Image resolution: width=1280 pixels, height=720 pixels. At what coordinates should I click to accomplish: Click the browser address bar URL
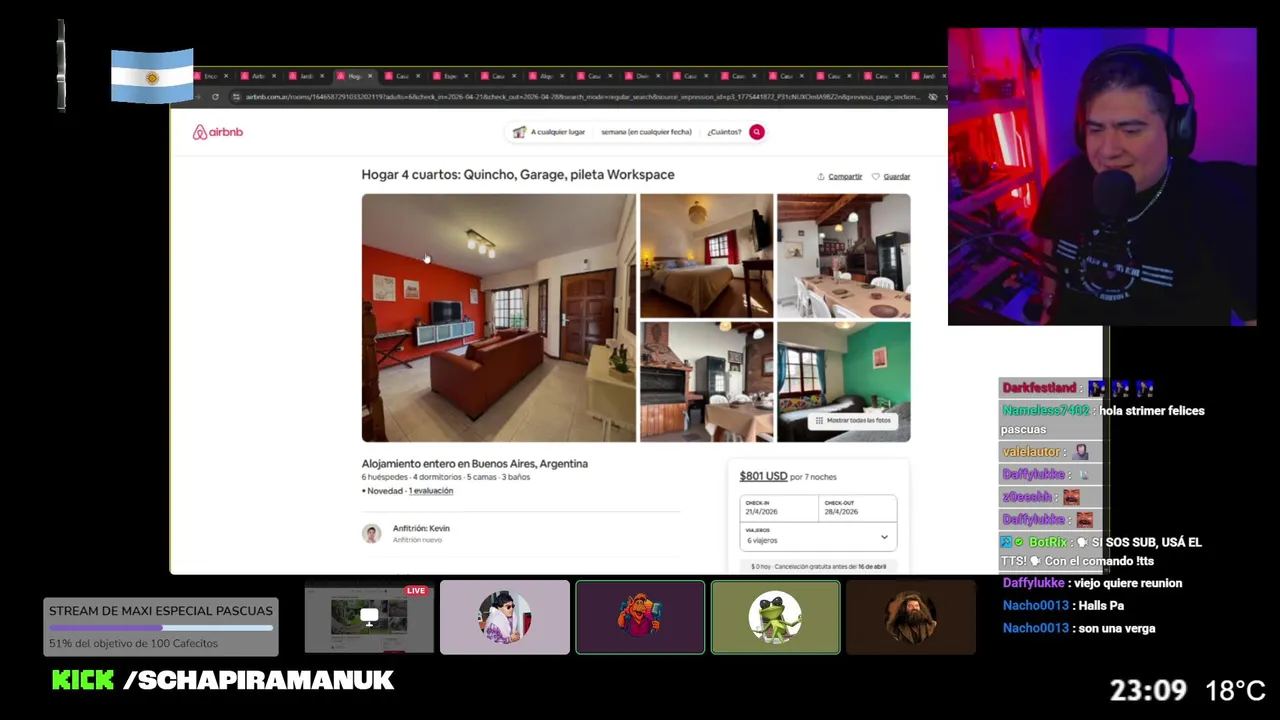(x=582, y=97)
